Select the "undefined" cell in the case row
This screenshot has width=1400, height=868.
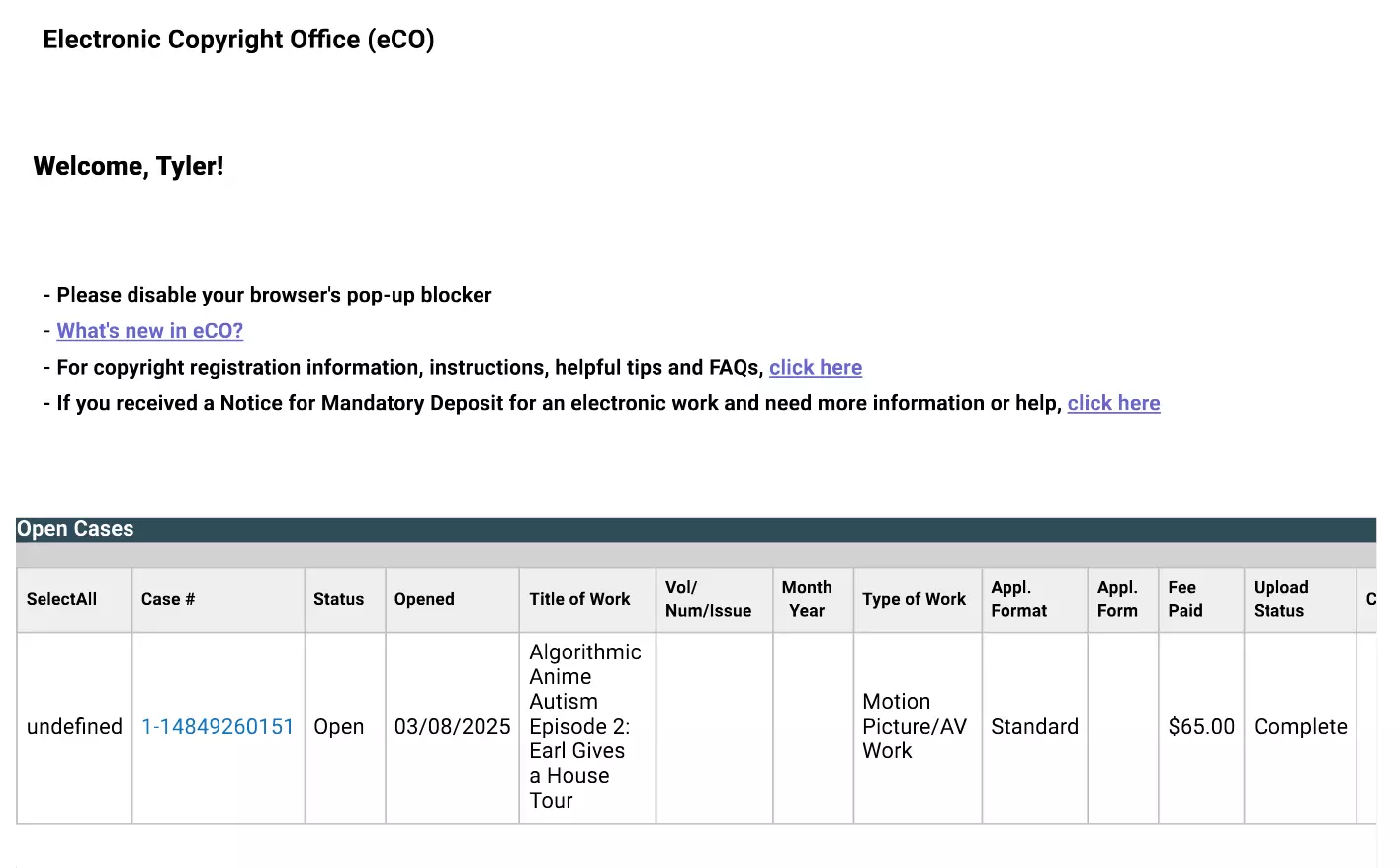pyautogui.click(x=74, y=728)
